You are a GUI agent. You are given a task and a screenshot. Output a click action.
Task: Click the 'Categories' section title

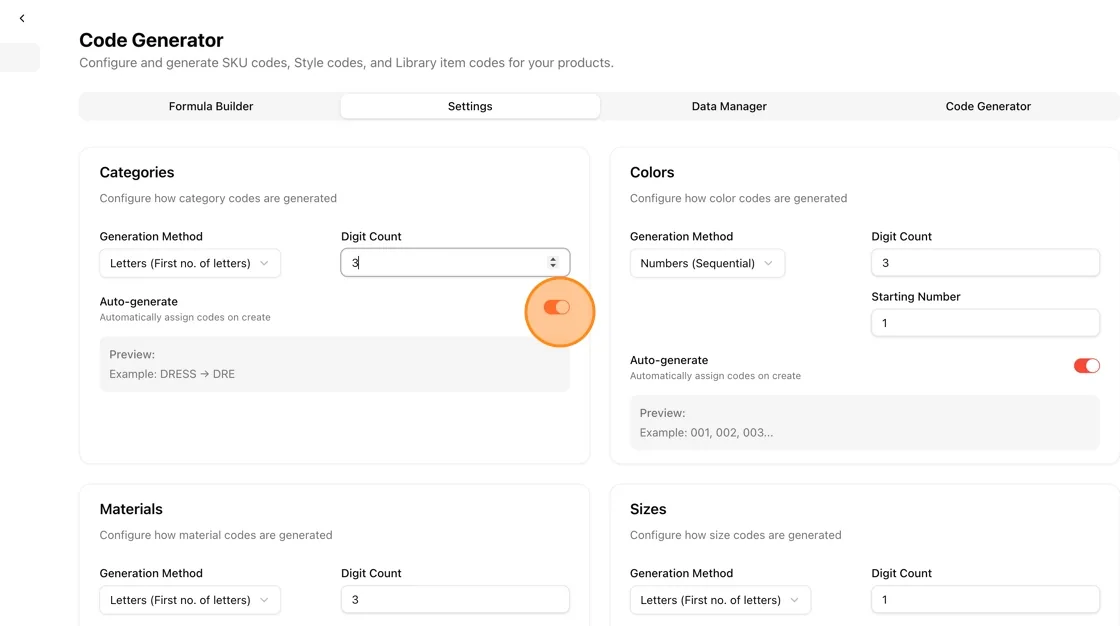(136, 172)
